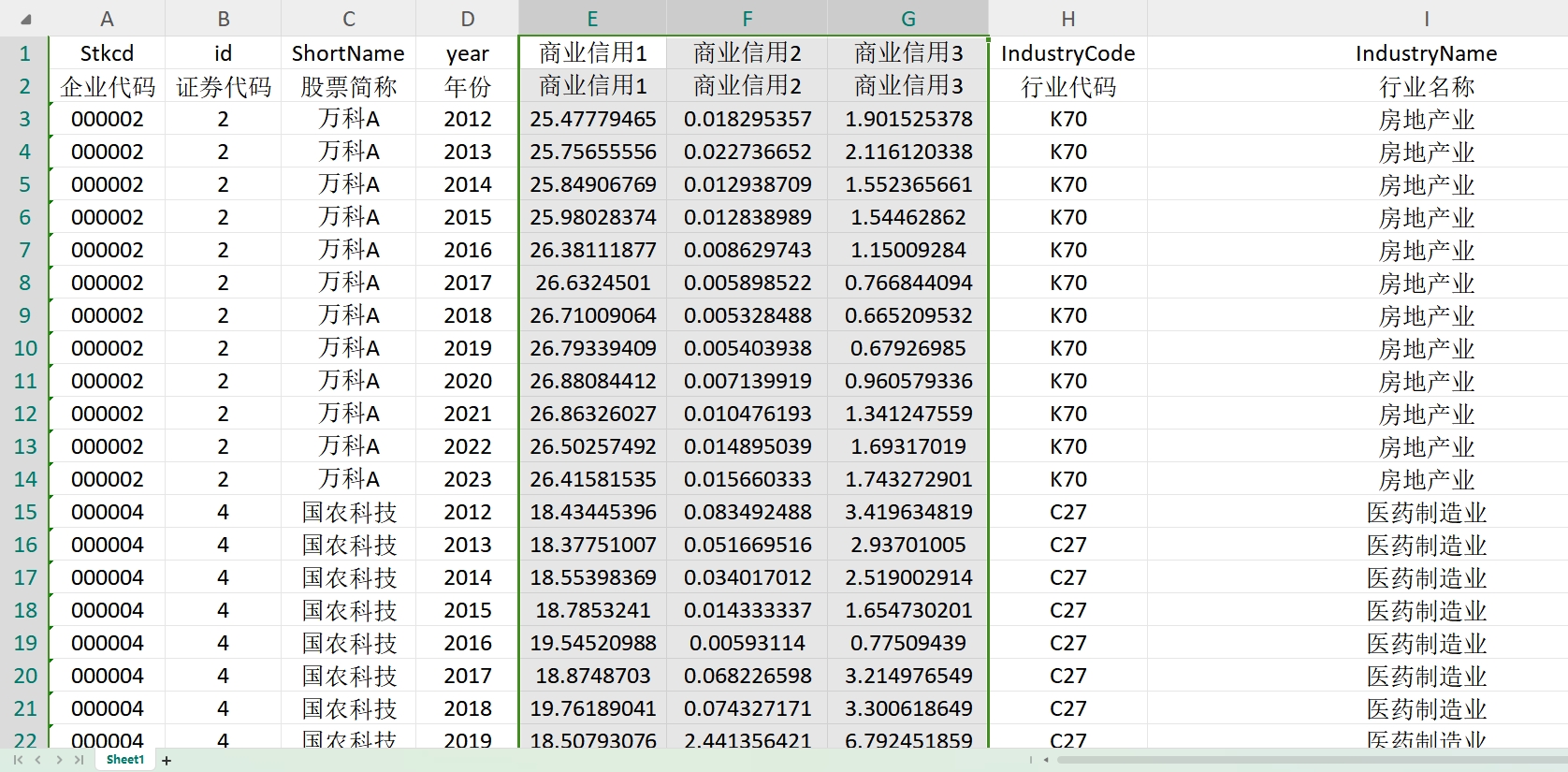Select row 1 header
Image resolution: width=1568 pixels, height=772 pixels.
24,53
